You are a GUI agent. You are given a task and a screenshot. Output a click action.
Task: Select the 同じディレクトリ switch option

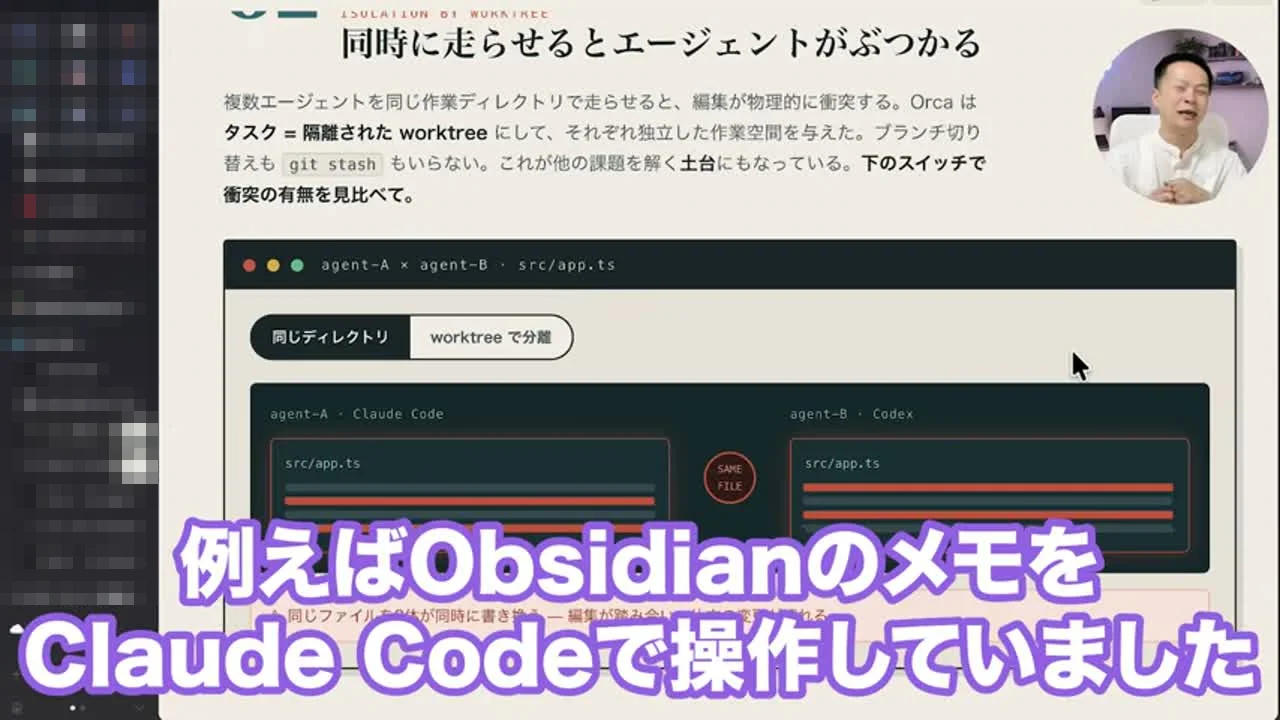coord(330,337)
